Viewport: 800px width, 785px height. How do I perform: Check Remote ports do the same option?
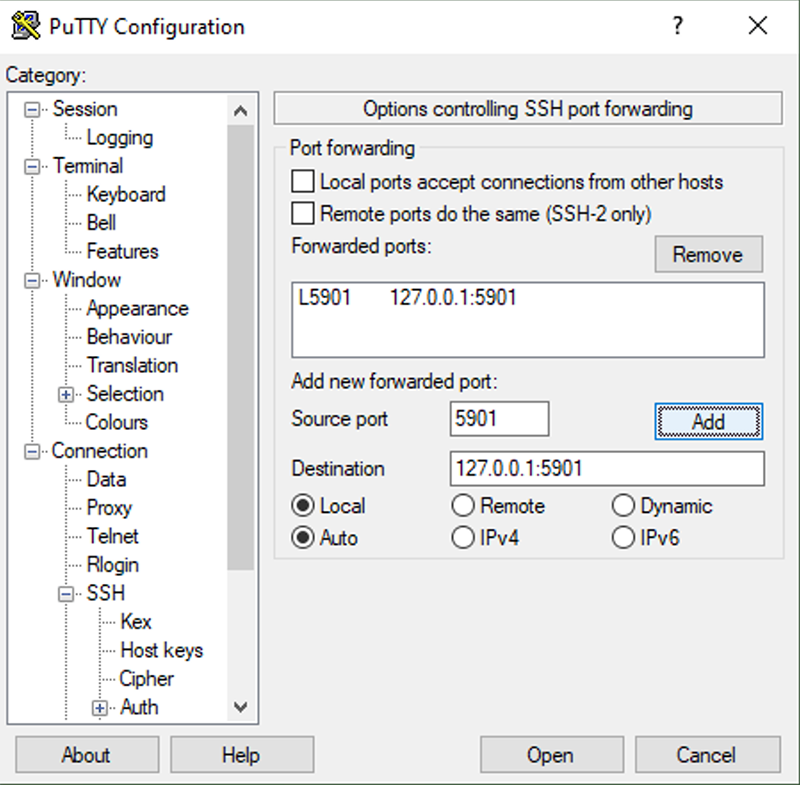[303, 213]
